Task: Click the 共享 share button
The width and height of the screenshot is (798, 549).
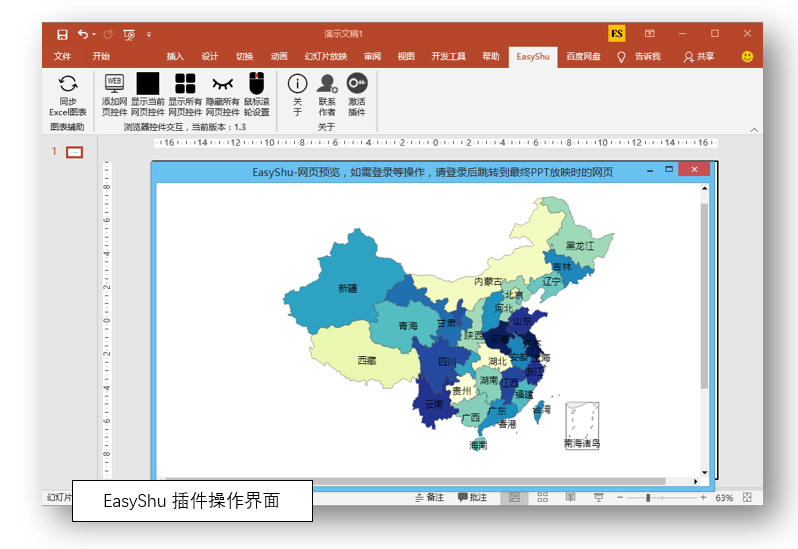Action: 699,56
